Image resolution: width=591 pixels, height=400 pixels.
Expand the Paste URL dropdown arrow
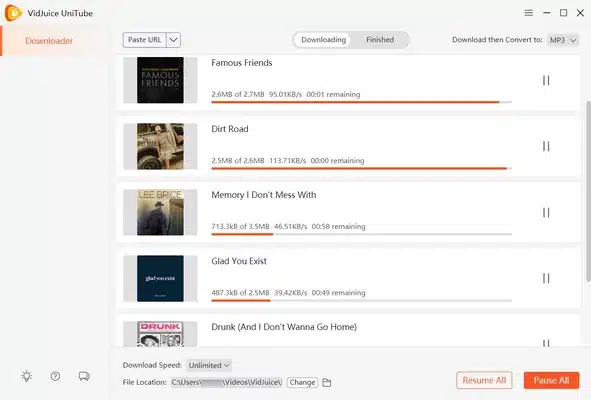tap(173, 40)
